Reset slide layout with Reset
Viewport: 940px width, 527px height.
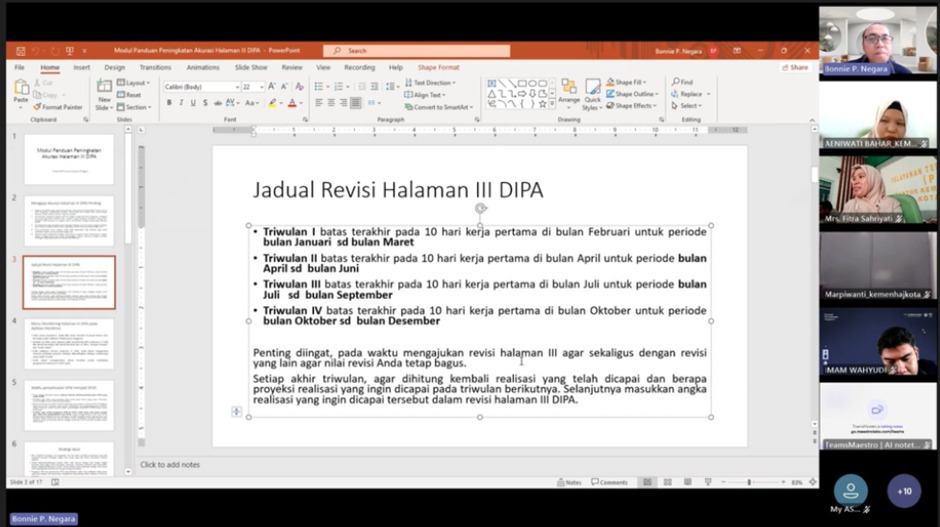tap(129, 95)
